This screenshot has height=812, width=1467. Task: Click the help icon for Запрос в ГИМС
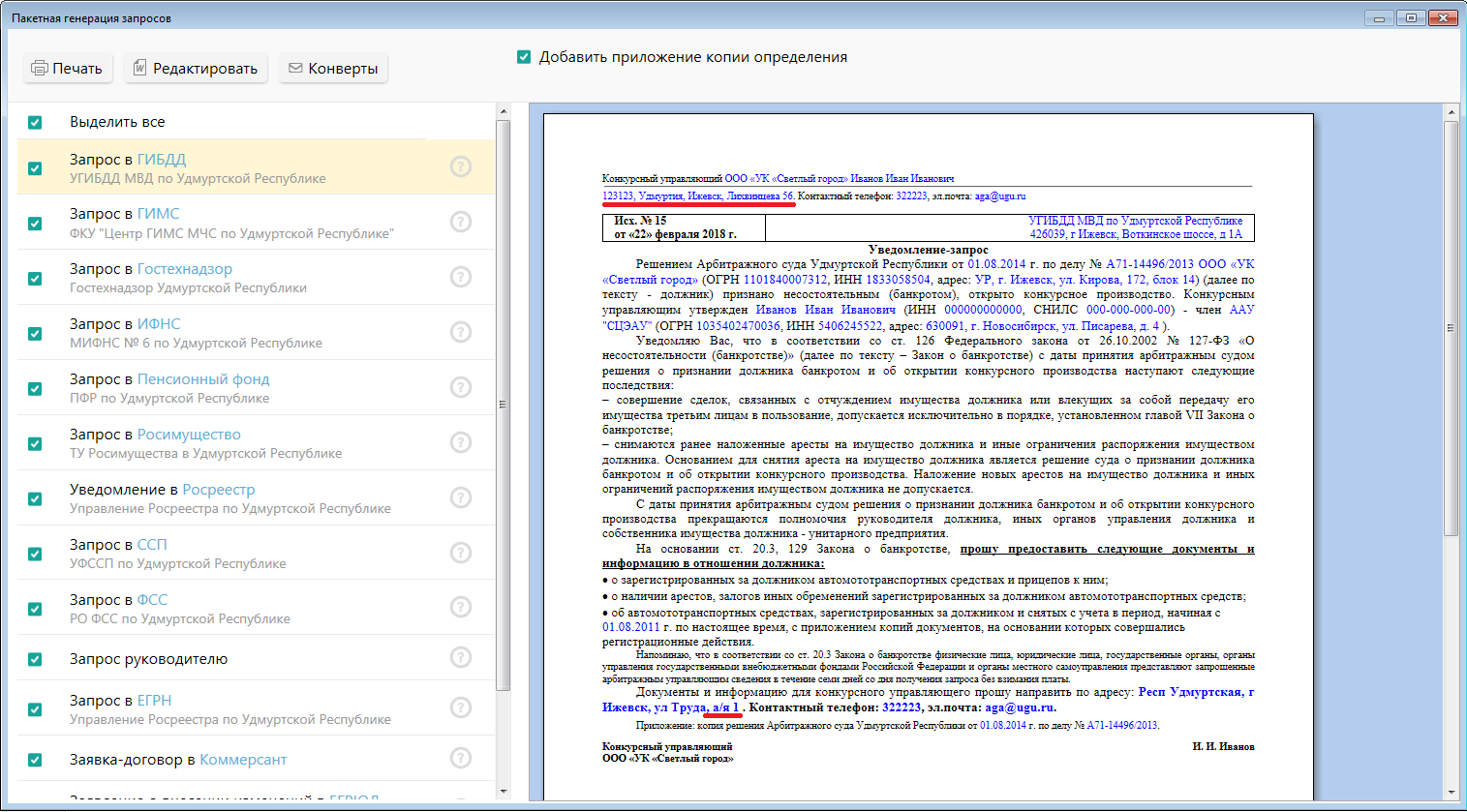pyautogui.click(x=461, y=222)
